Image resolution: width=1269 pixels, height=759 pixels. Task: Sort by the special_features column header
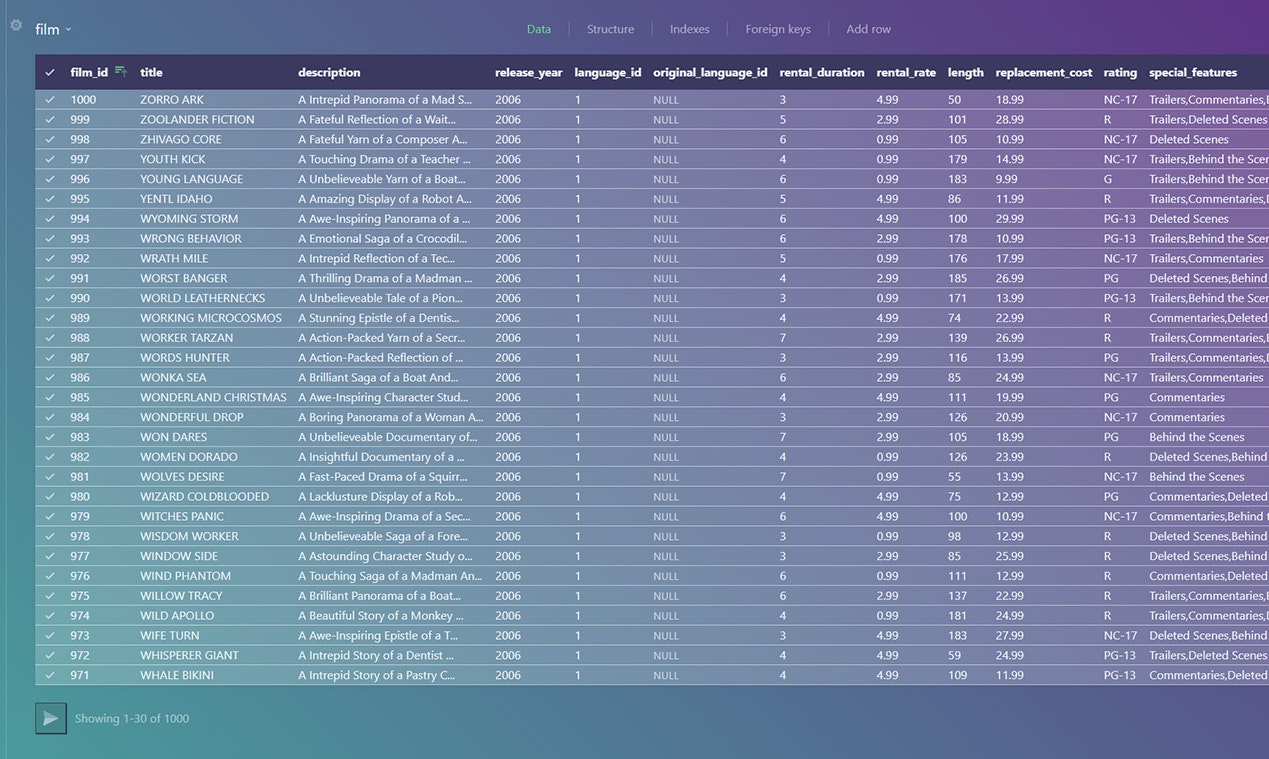(1193, 72)
